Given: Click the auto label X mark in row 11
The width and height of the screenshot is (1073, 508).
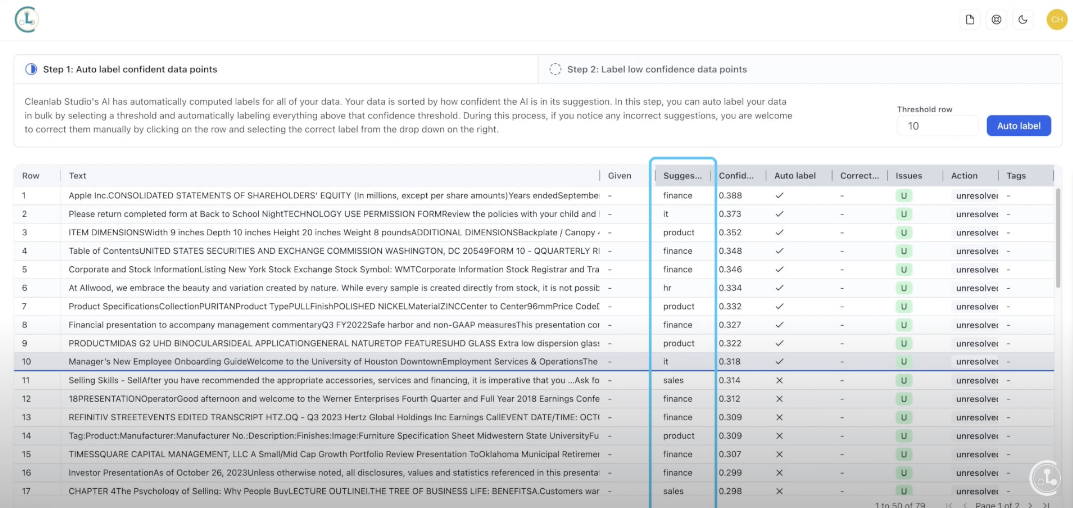Looking at the screenshot, I should pos(779,380).
